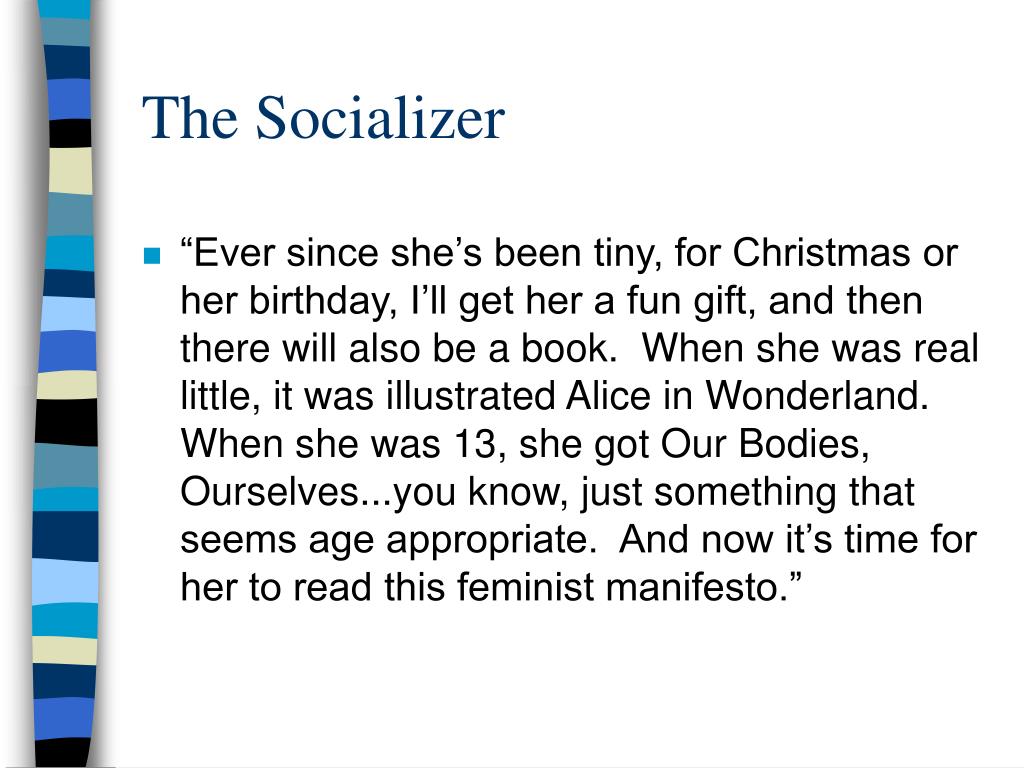
Task: Click the word Wonderland
Action: click(816, 396)
